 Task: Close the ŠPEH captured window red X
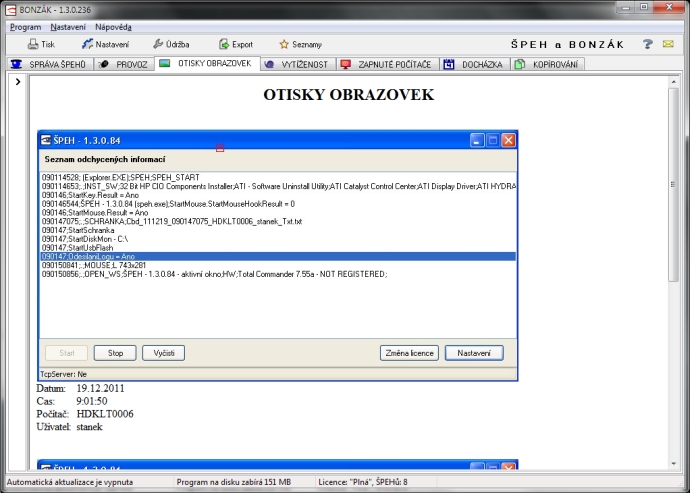508,140
